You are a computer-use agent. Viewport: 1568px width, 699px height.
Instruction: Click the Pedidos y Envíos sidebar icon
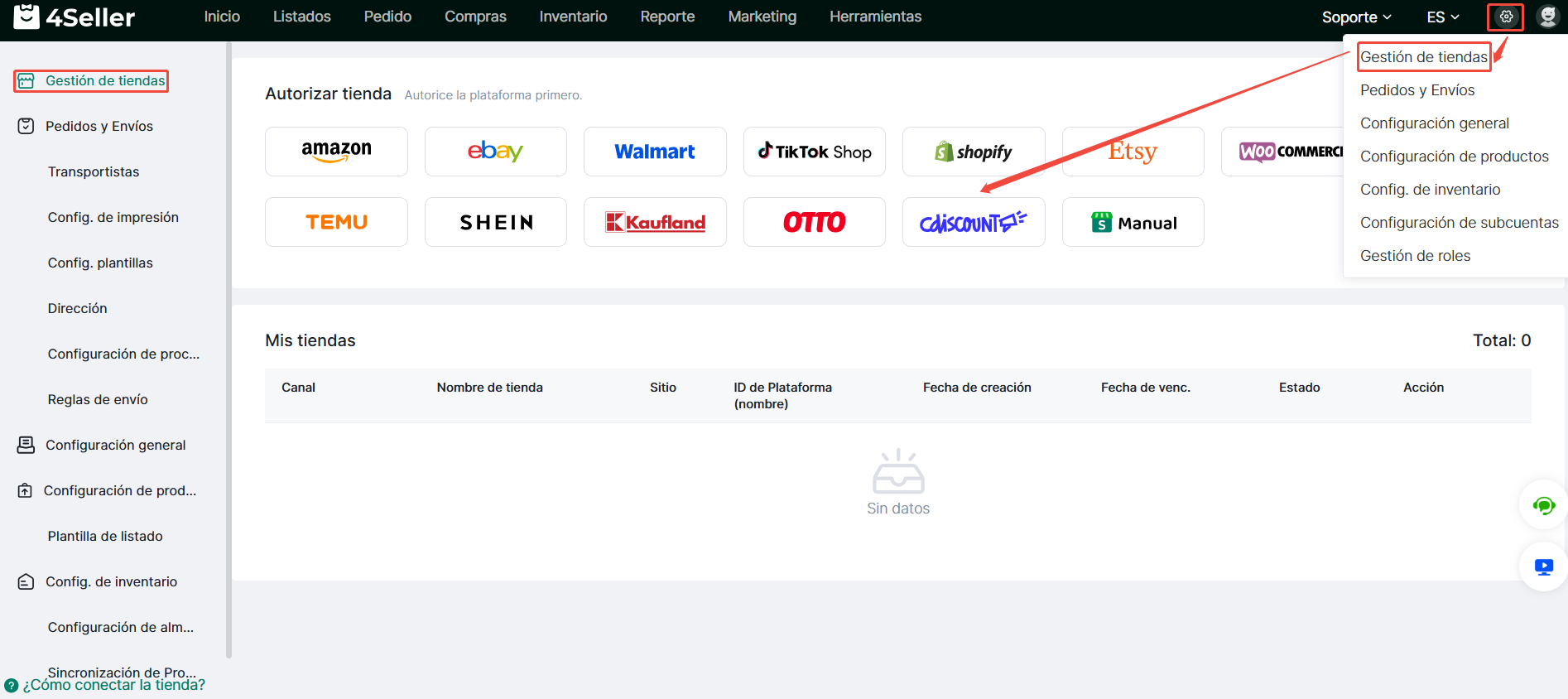pyautogui.click(x=26, y=126)
